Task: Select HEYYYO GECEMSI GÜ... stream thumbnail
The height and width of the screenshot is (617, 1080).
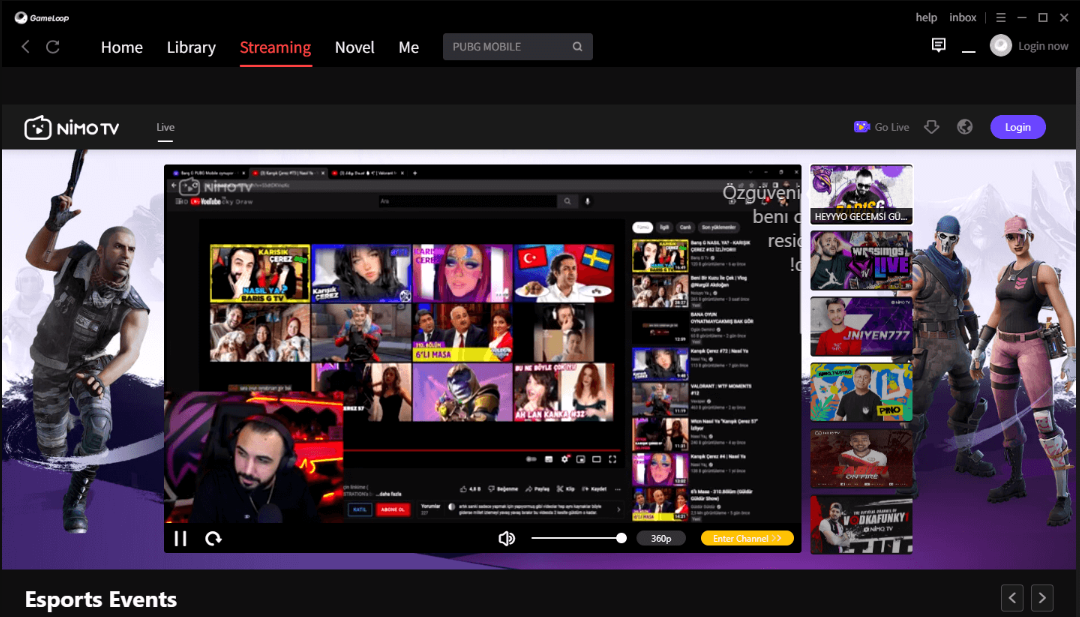Action: coord(862,194)
